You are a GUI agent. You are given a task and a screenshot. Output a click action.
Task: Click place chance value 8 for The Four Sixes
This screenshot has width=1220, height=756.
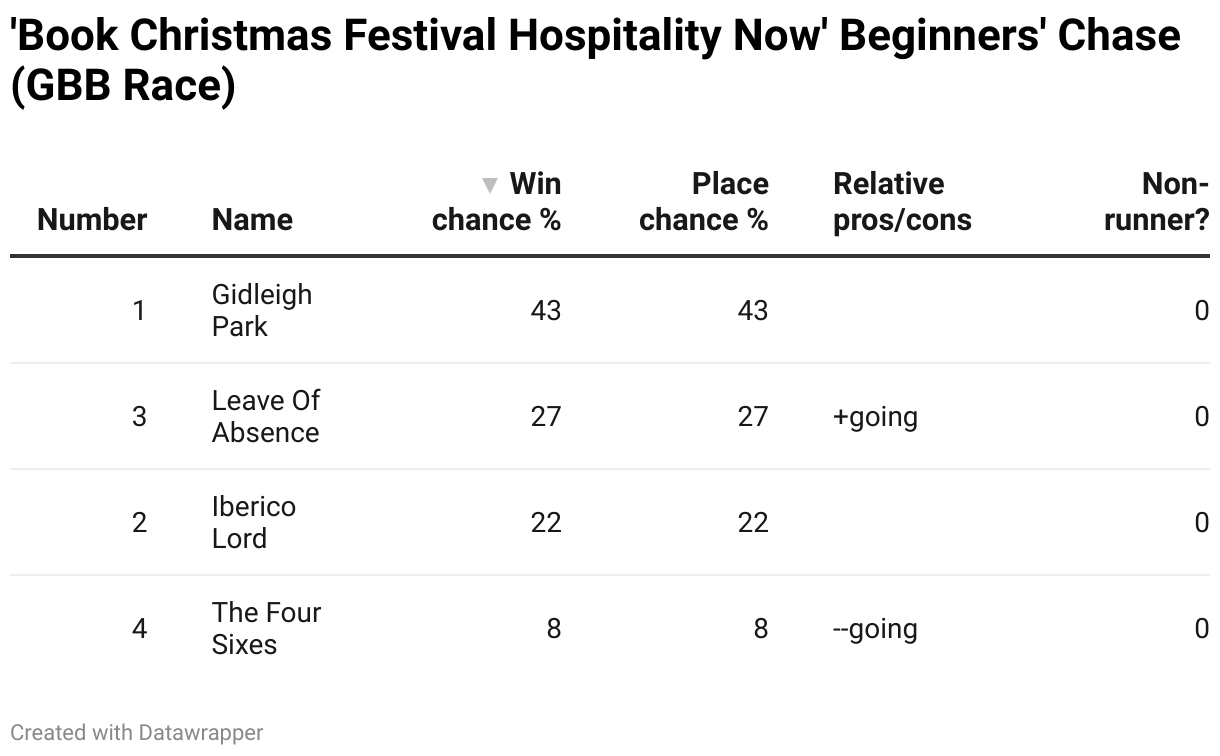pyautogui.click(x=760, y=629)
